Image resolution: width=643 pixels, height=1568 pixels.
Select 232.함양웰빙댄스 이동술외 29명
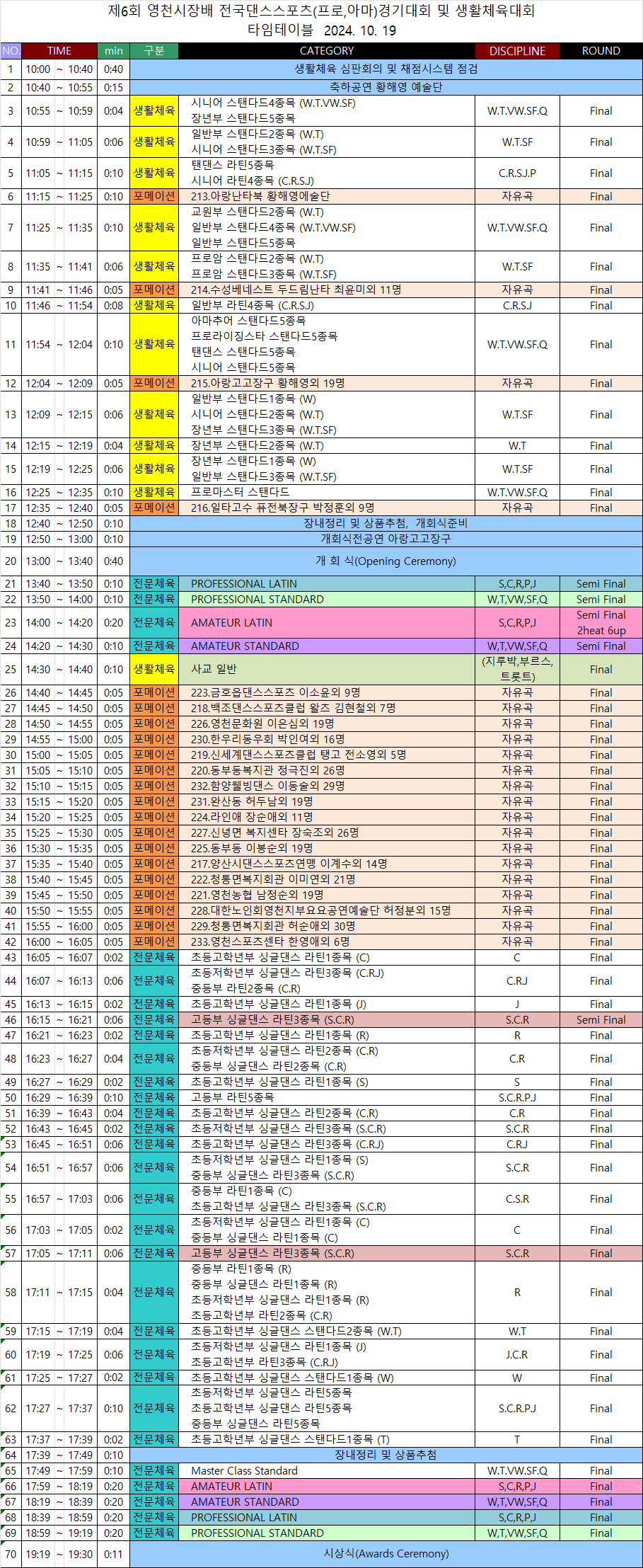(x=326, y=786)
